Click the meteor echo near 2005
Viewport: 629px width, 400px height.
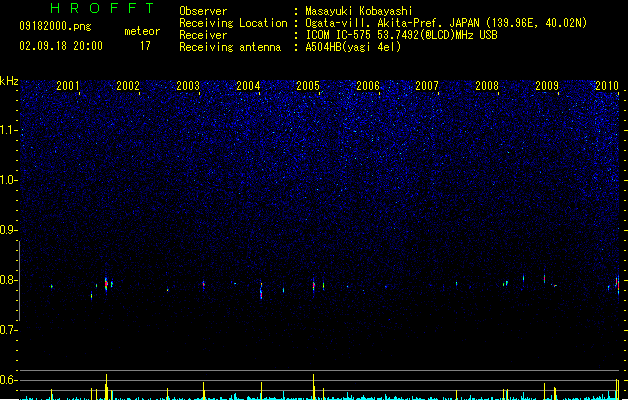(x=314, y=285)
